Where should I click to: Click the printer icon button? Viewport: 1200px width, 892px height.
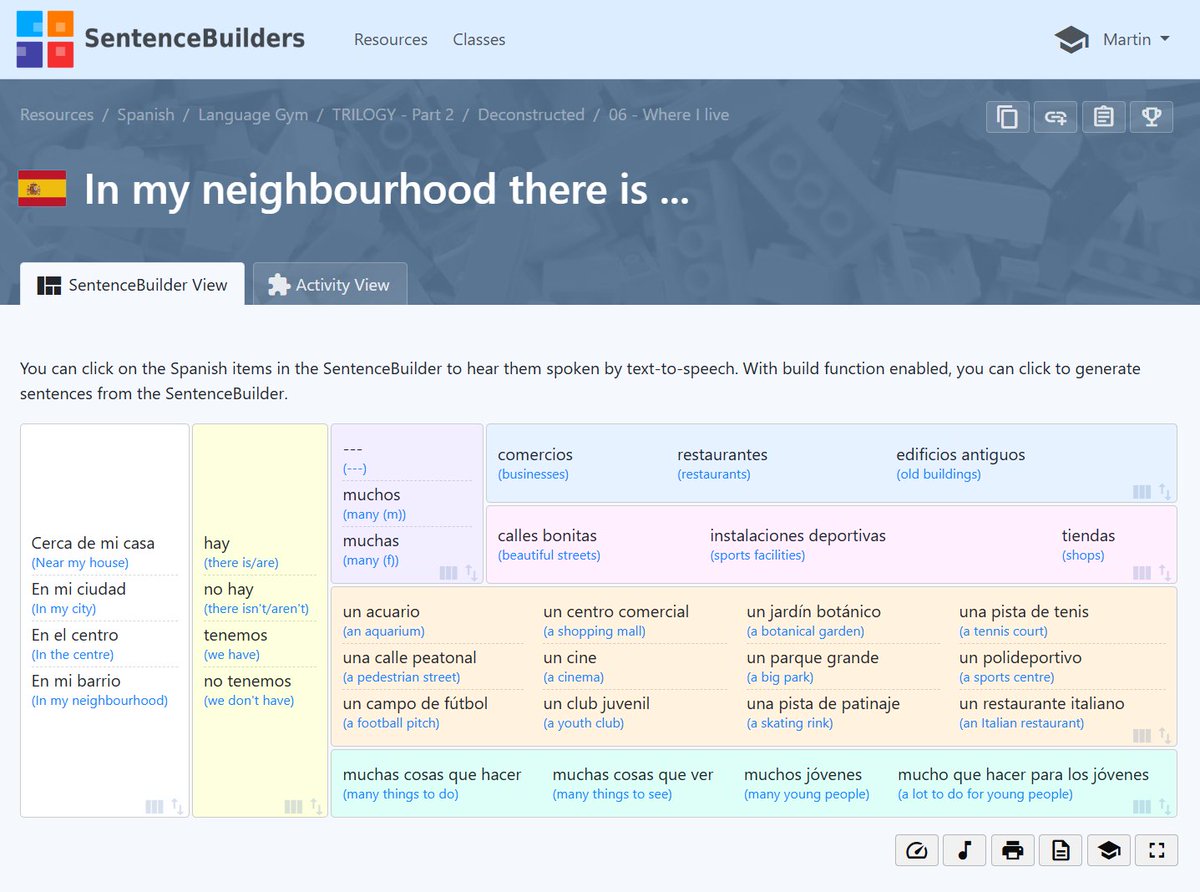pyautogui.click(x=1013, y=850)
